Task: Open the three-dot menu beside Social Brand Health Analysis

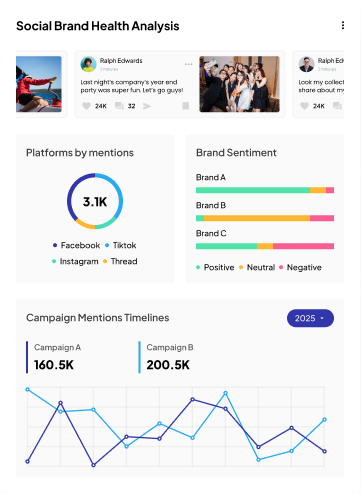Action: tap(343, 26)
